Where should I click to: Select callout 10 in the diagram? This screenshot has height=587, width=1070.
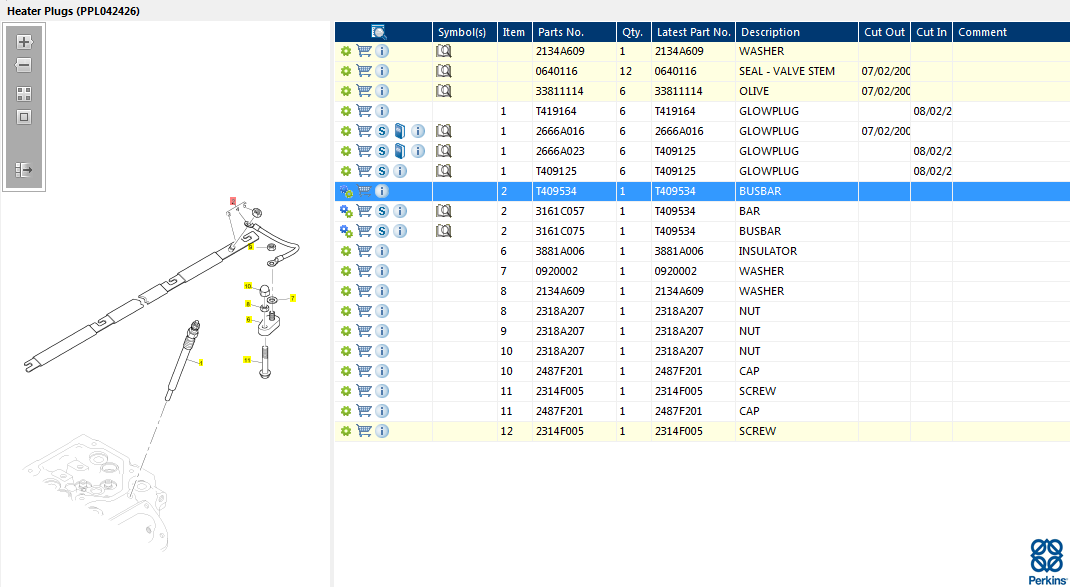click(x=248, y=285)
